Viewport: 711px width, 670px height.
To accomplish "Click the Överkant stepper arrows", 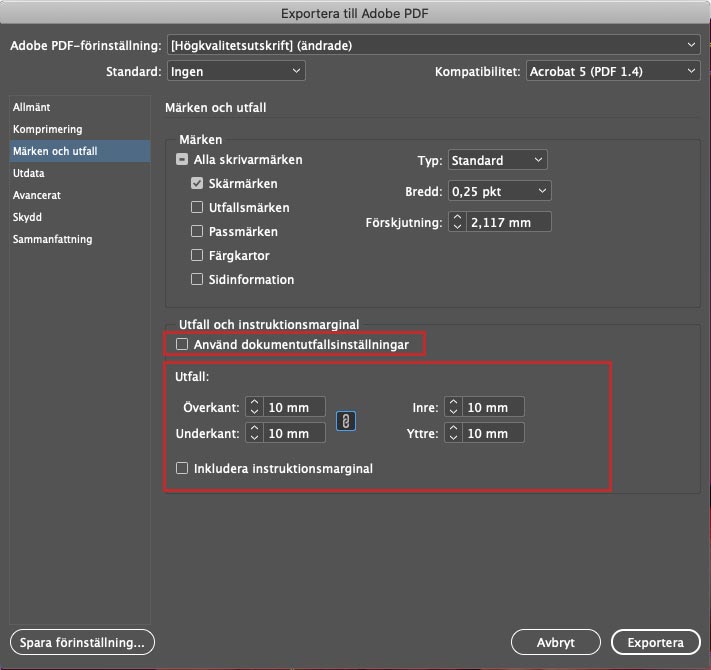I will 254,407.
